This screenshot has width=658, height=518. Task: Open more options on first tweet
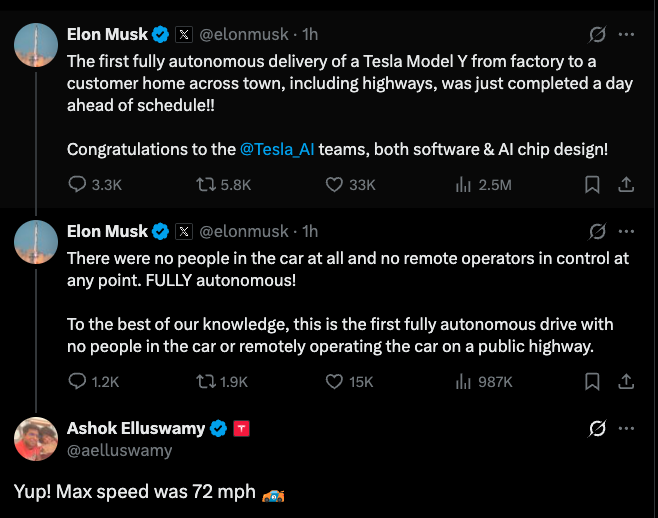[x=627, y=34]
